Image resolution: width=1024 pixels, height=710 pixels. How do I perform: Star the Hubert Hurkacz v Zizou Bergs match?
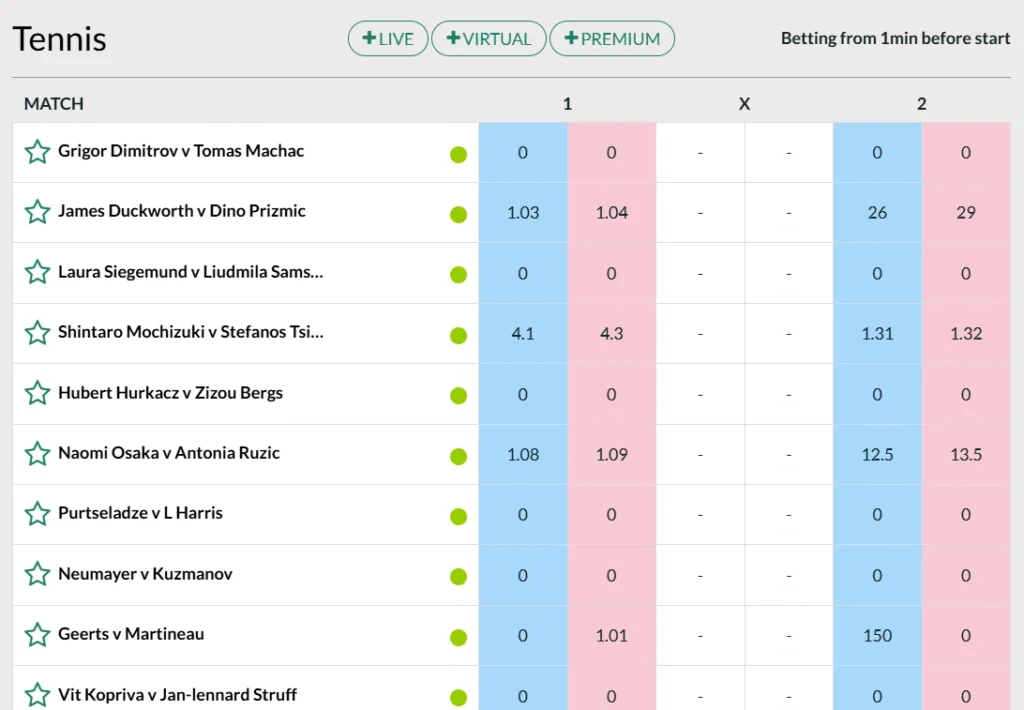tap(37, 393)
